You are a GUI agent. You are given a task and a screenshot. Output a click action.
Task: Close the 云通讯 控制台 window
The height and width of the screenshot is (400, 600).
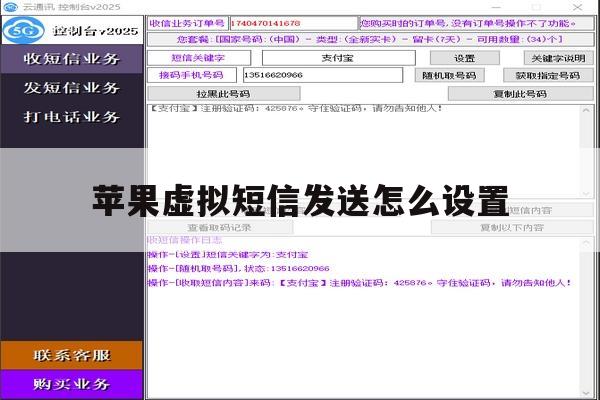pyautogui.click(x=578, y=7)
